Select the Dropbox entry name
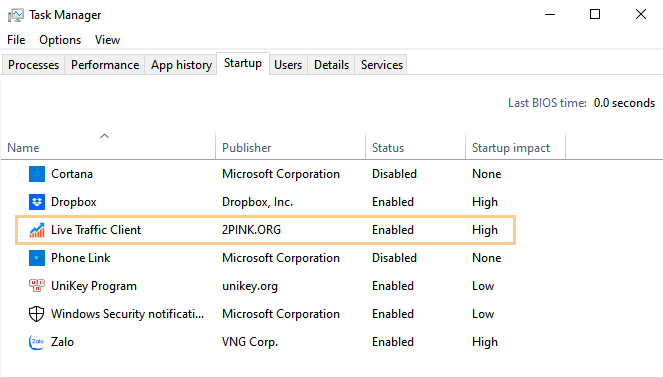 [x=74, y=202]
